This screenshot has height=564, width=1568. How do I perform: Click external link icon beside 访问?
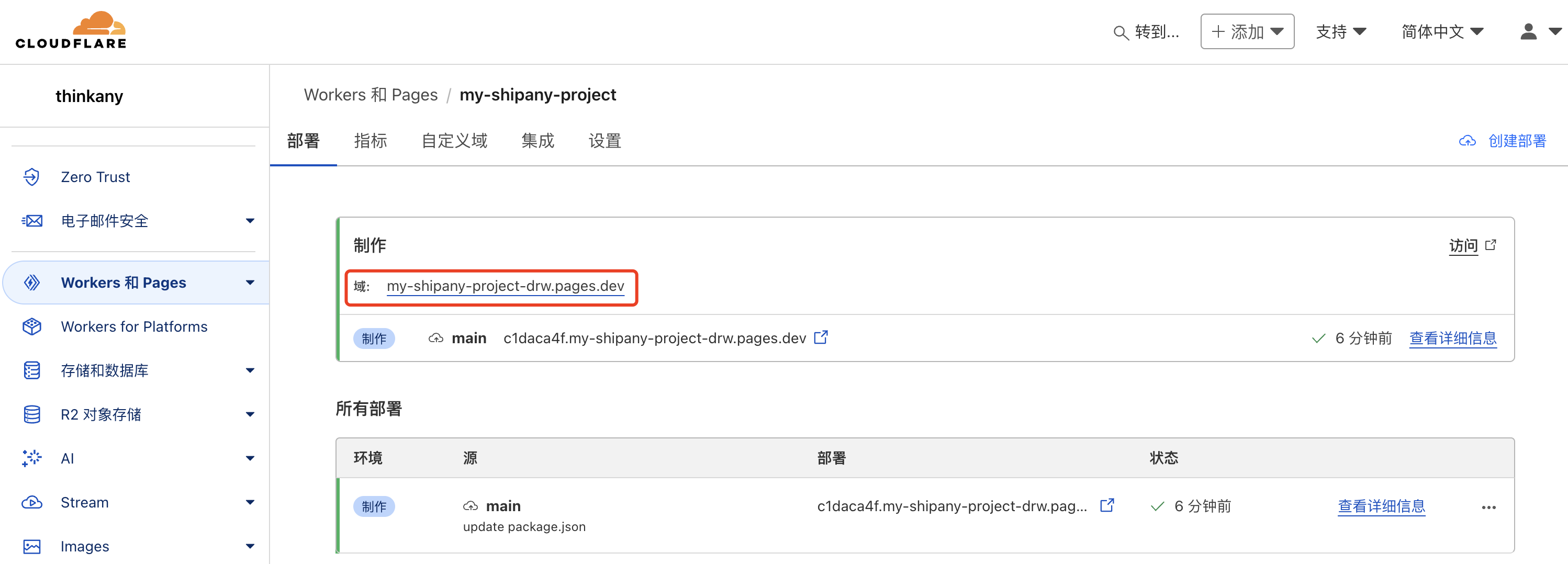click(x=1491, y=244)
